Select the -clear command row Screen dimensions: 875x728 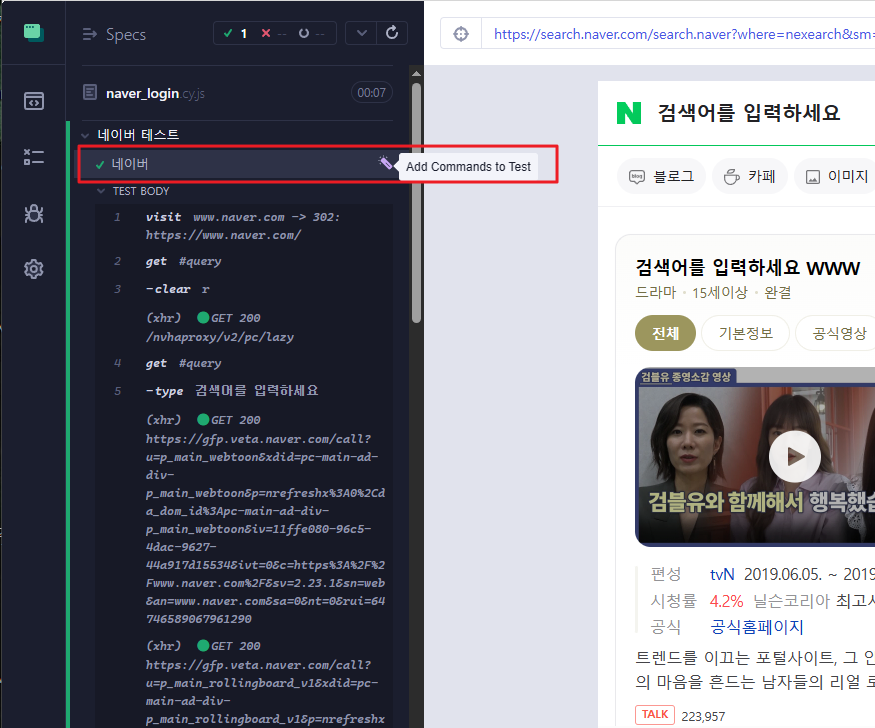pos(243,289)
